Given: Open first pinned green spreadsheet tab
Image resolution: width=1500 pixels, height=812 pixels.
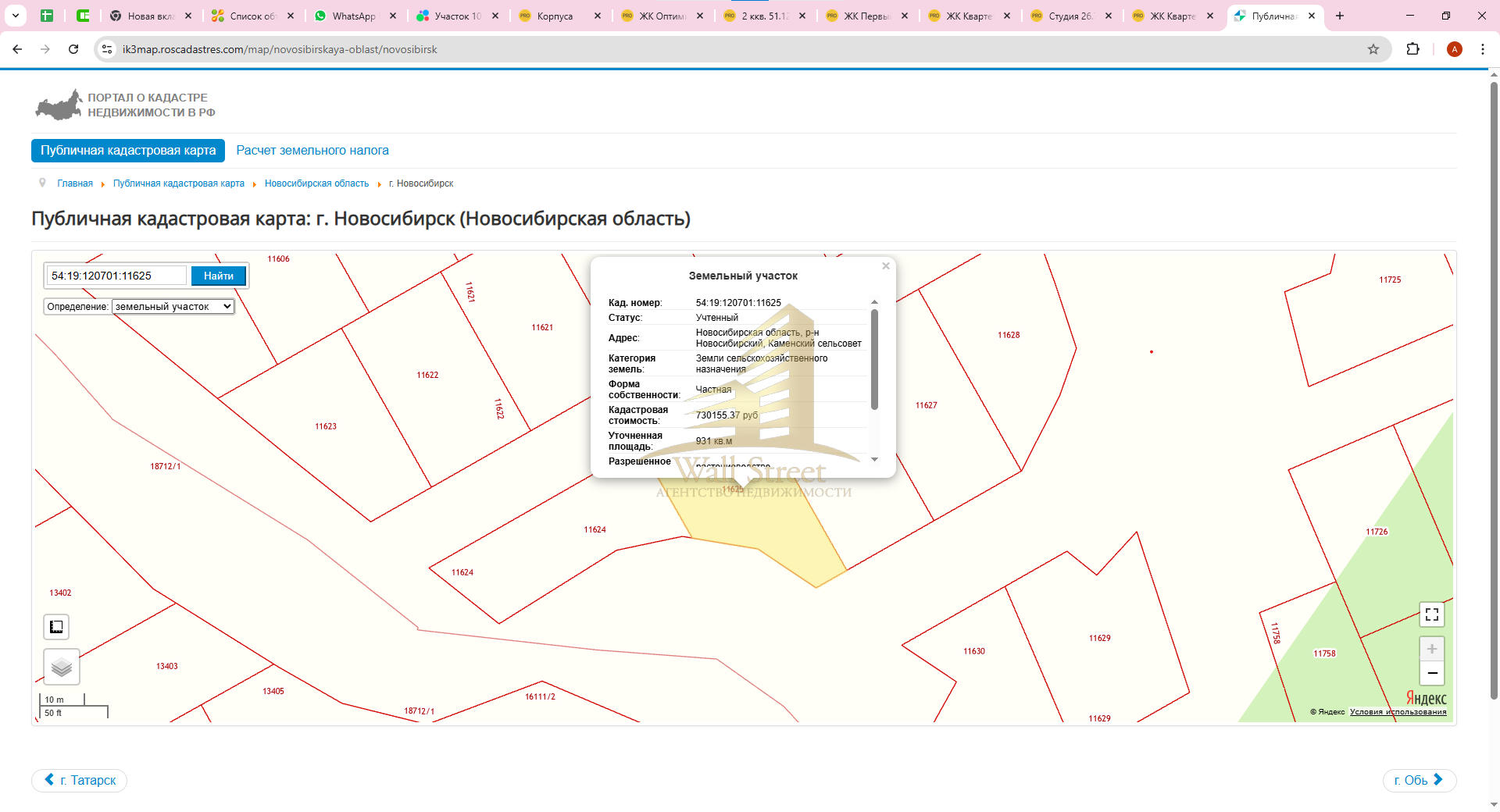Looking at the screenshot, I should pyautogui.click(x=47, y=16).
